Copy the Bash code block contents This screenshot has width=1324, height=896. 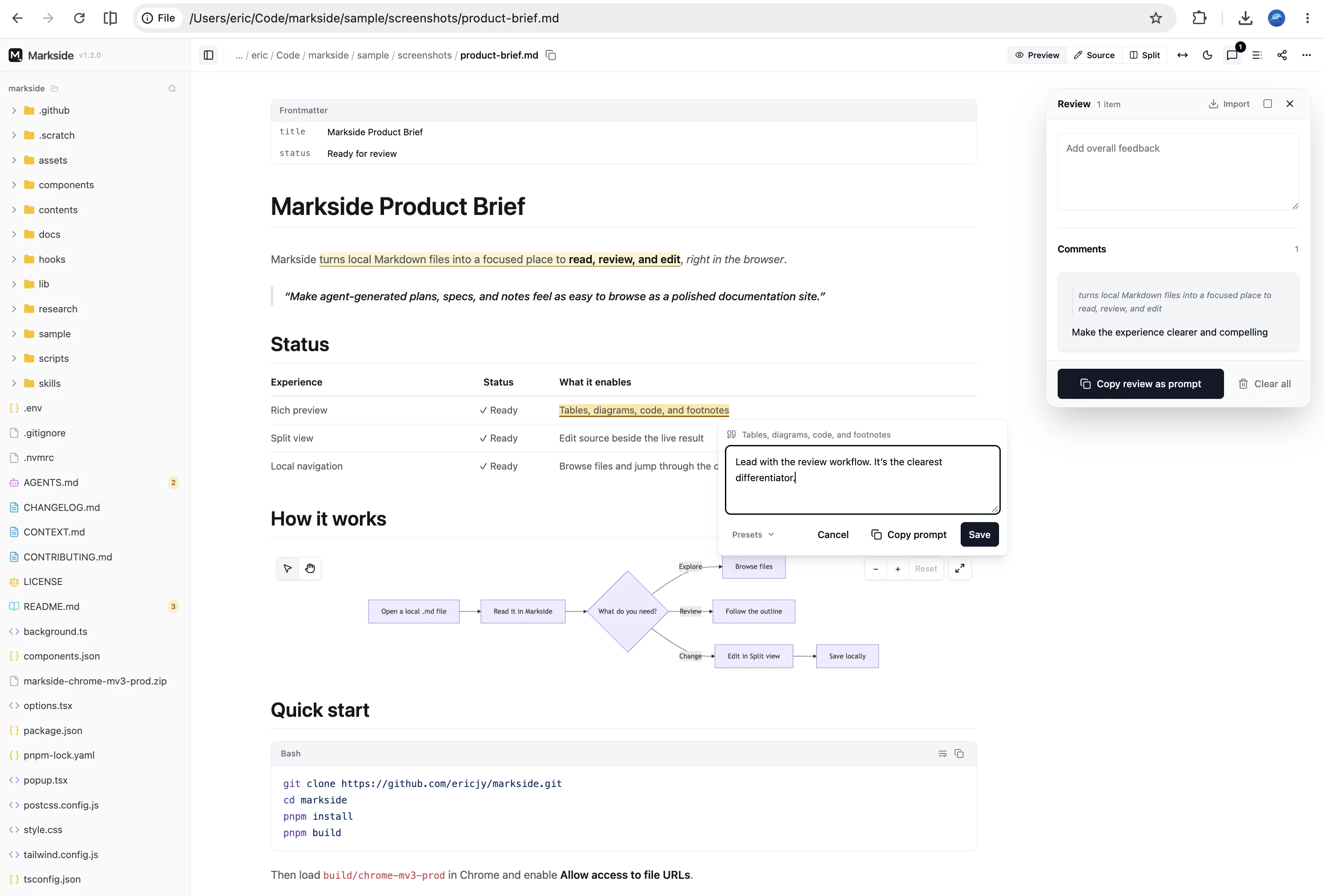[x=959, y=753]
